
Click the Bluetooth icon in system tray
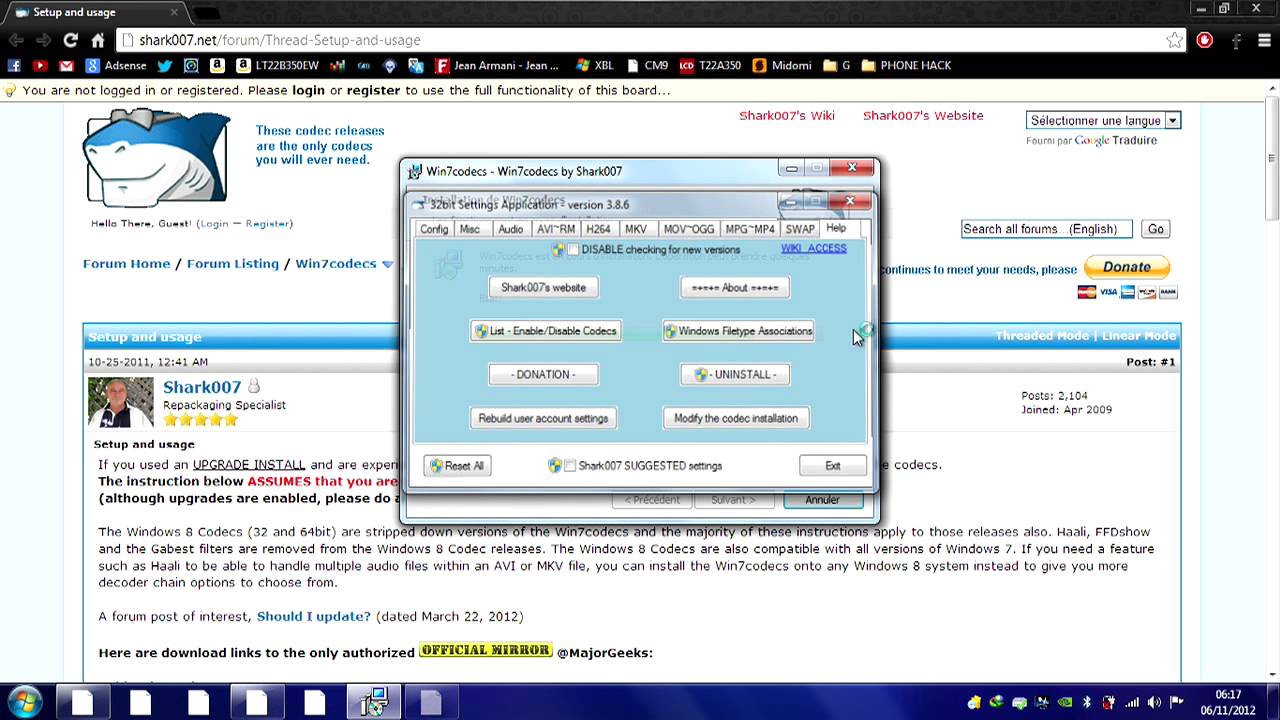[1087, 702]
